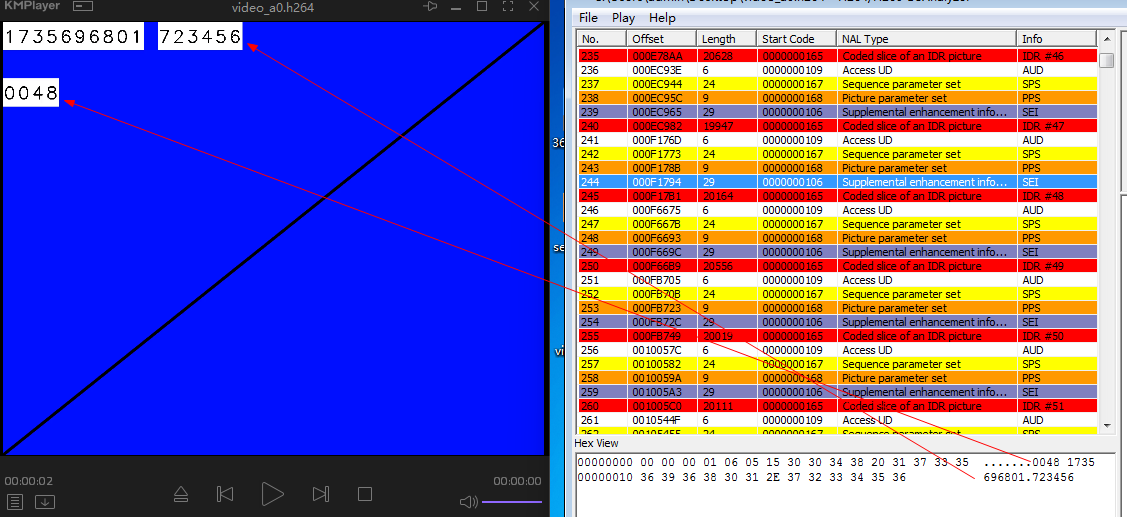Screen dimensions: 1127x517
Task: Select row 245 IDR #48
Action: coord(837,196)
